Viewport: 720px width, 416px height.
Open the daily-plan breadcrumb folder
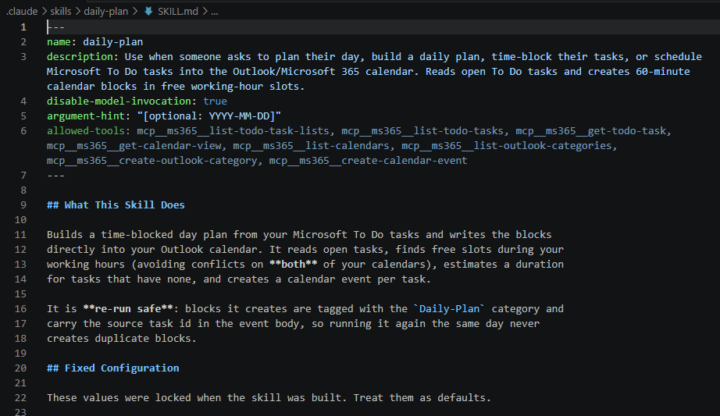[x=106, y=11]
